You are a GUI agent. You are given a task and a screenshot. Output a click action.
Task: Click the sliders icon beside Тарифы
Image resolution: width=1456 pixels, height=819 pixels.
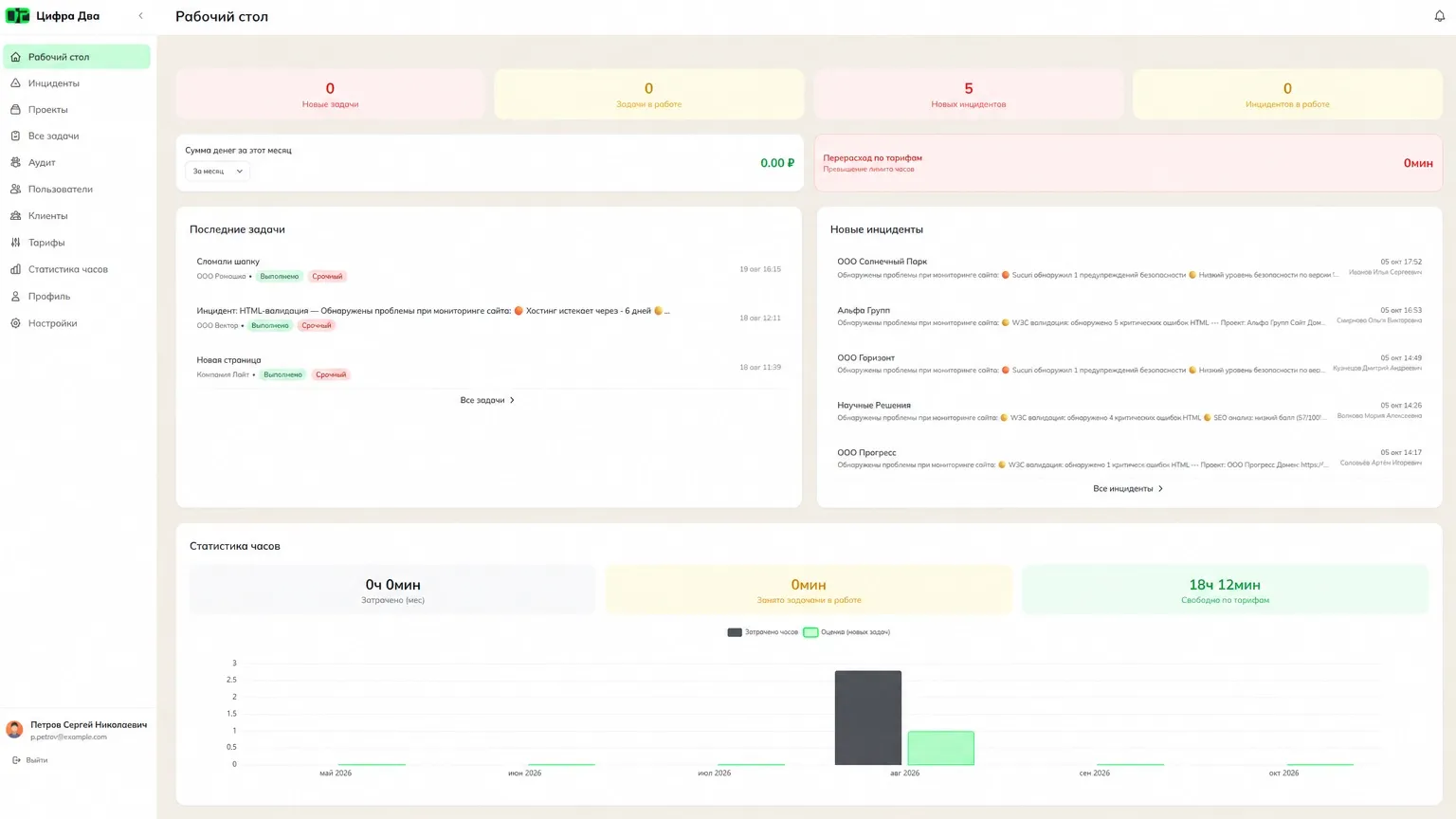15,243
